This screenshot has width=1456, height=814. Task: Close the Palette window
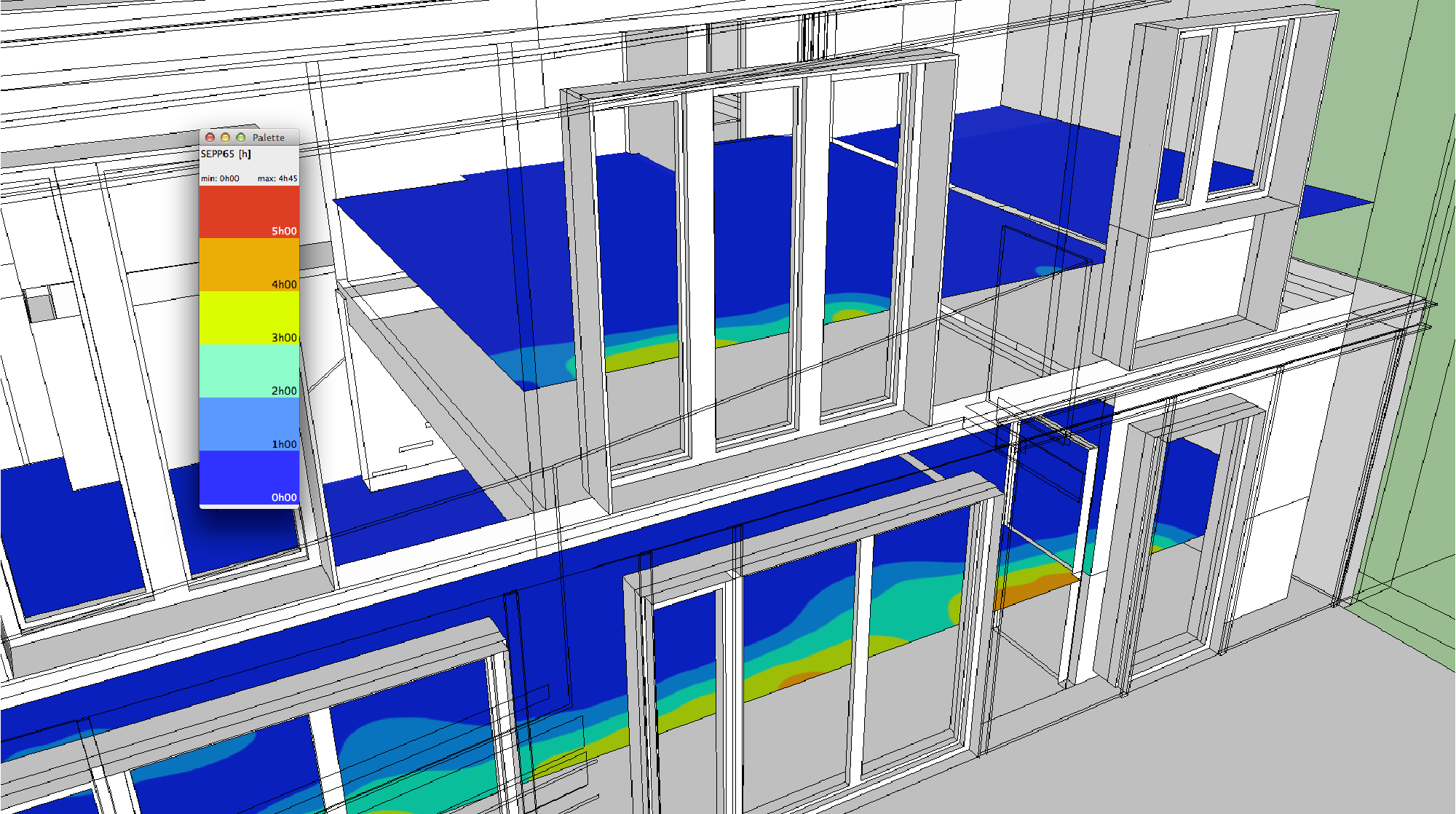pos(210,138)
